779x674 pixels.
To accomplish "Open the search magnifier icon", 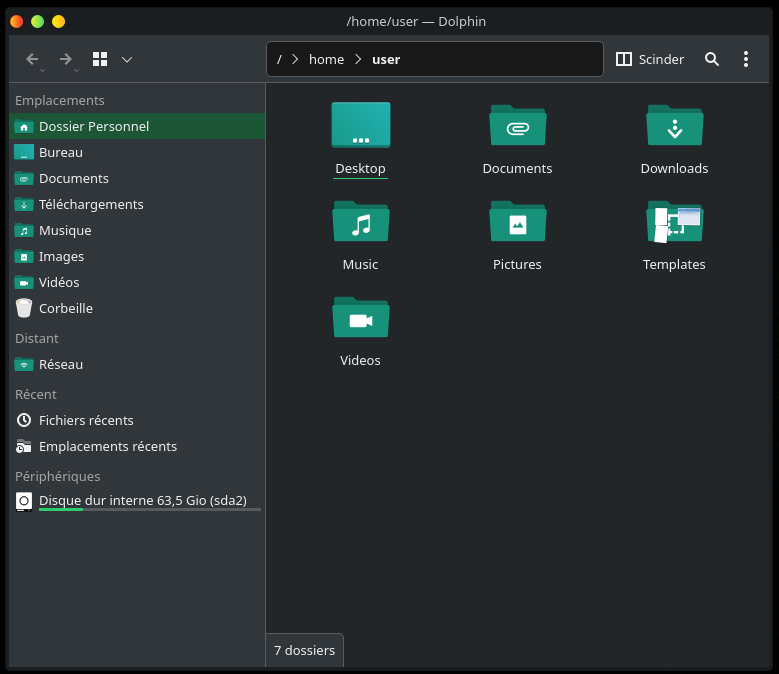I will click(712, 59).
